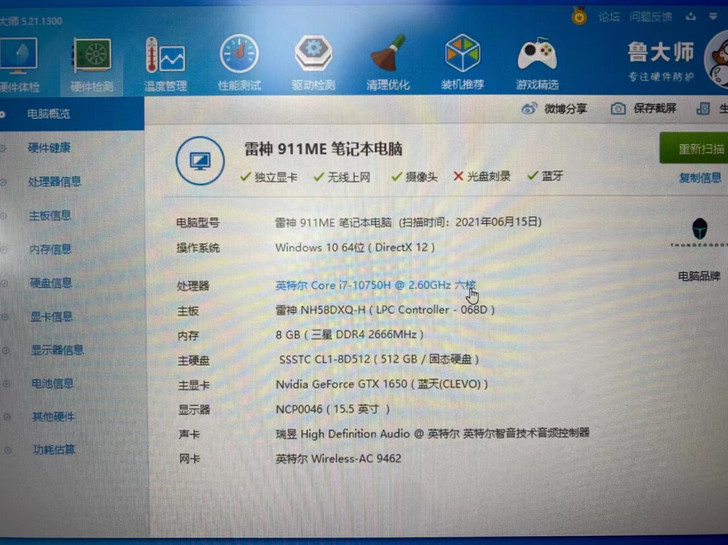The height and width of the screenshot is (545, 728).
Task: Select 电池信息 sidebar item
Action: [x=52, y=383]
